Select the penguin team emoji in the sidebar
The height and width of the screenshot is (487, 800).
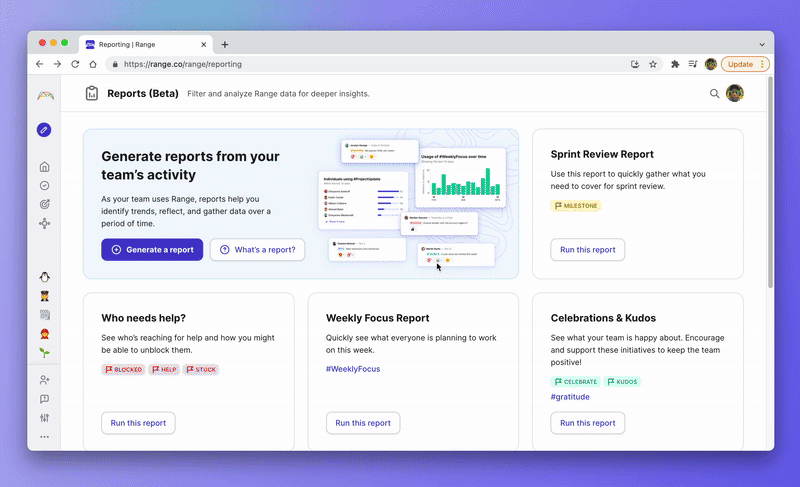click(44, 277)
